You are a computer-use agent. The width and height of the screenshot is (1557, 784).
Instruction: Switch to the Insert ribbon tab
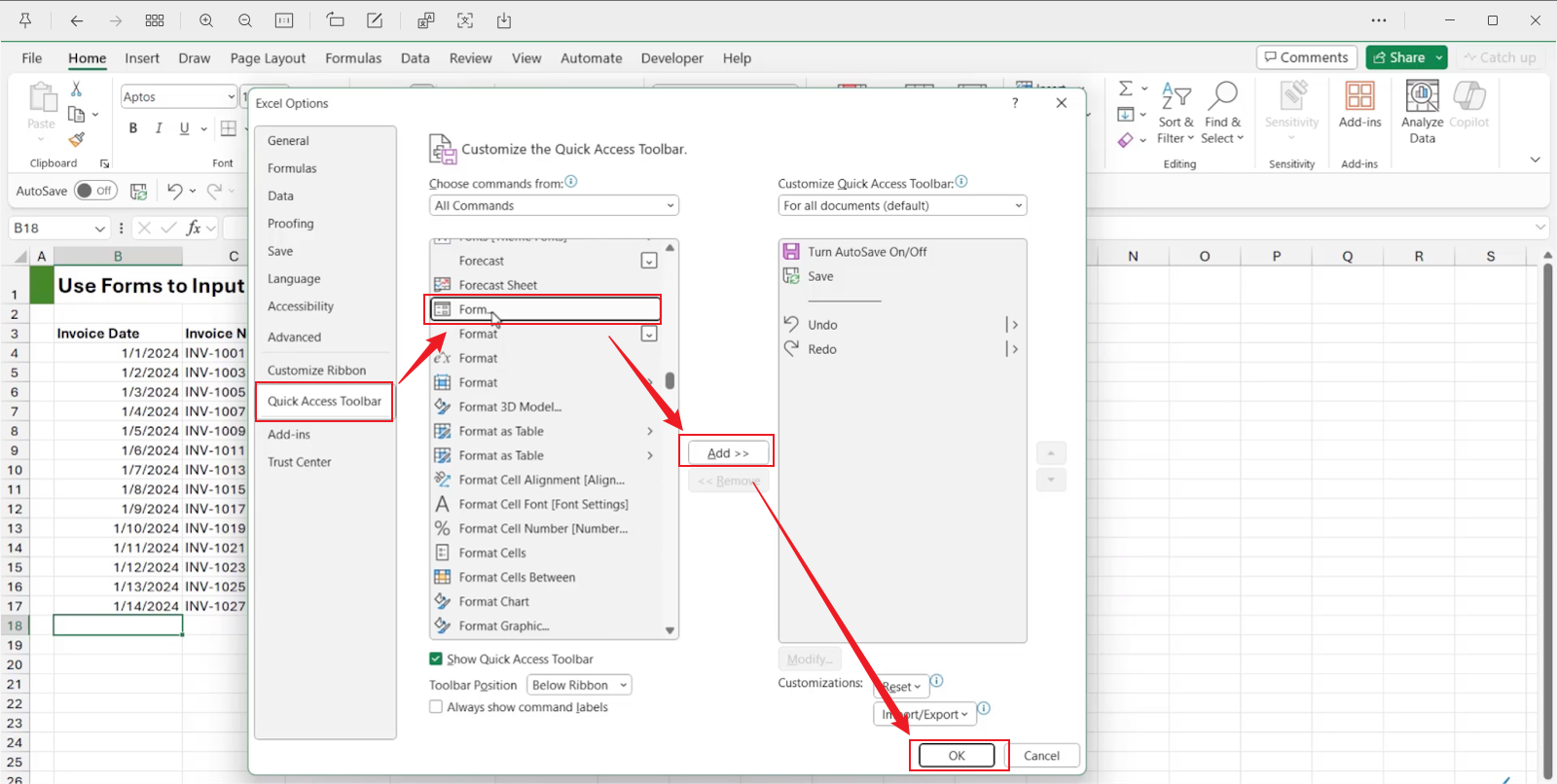click(142, 58)
